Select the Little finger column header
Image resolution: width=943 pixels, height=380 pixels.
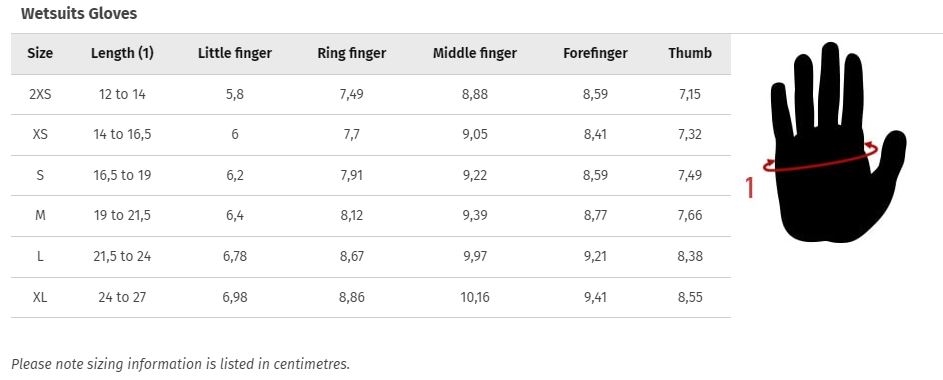tap(235, 53)
